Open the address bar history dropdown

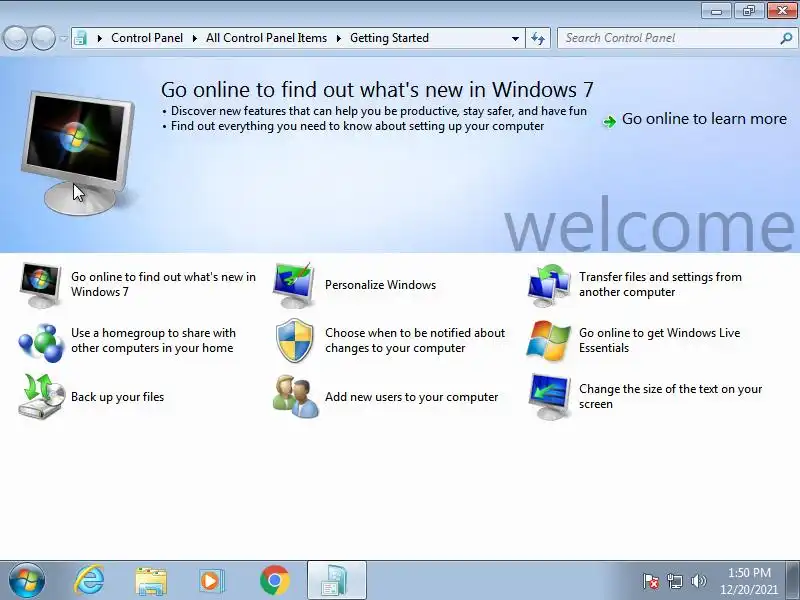[515, 38]
